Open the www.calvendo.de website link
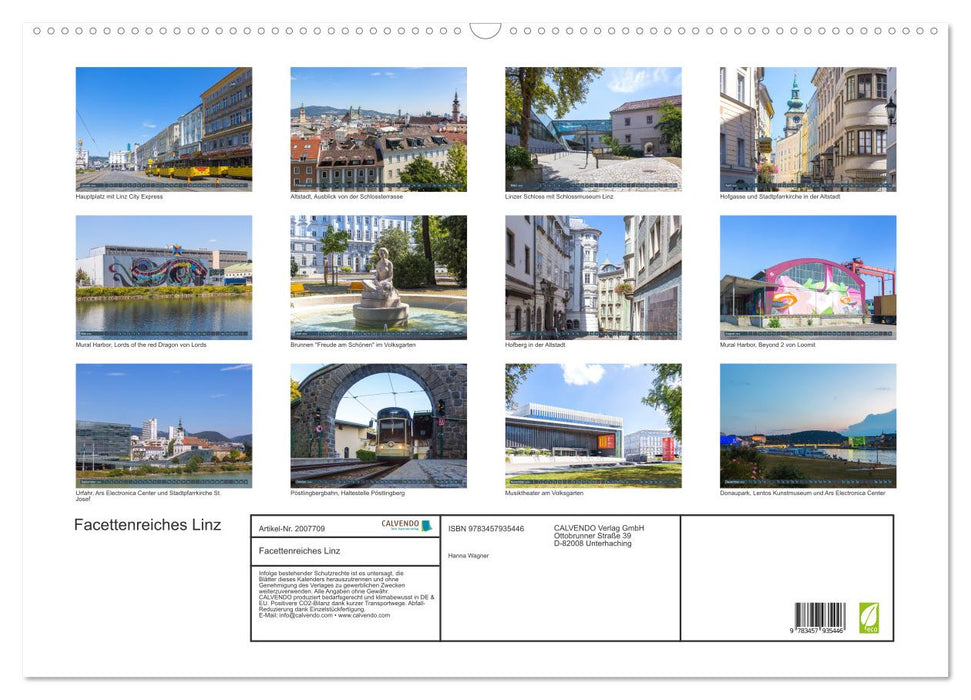 point(363,616)
